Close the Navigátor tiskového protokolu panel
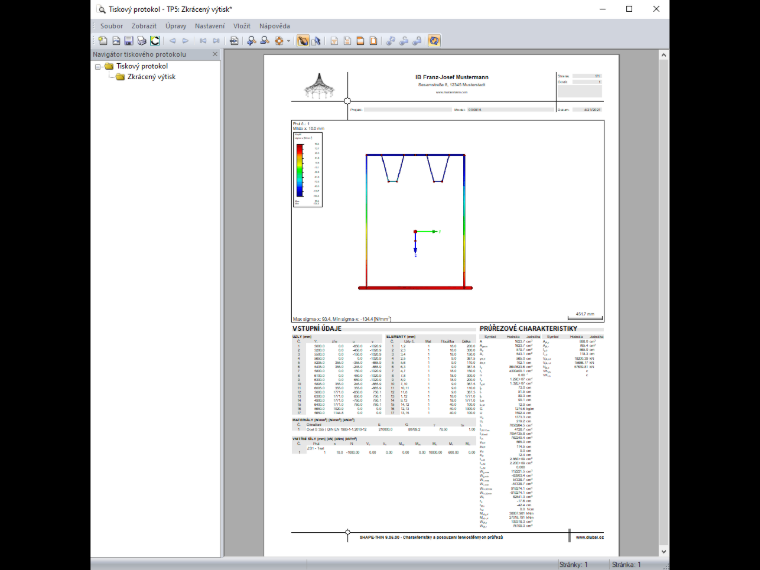The image size is (760, 570). pyautogui.click(x=215, y=54)
